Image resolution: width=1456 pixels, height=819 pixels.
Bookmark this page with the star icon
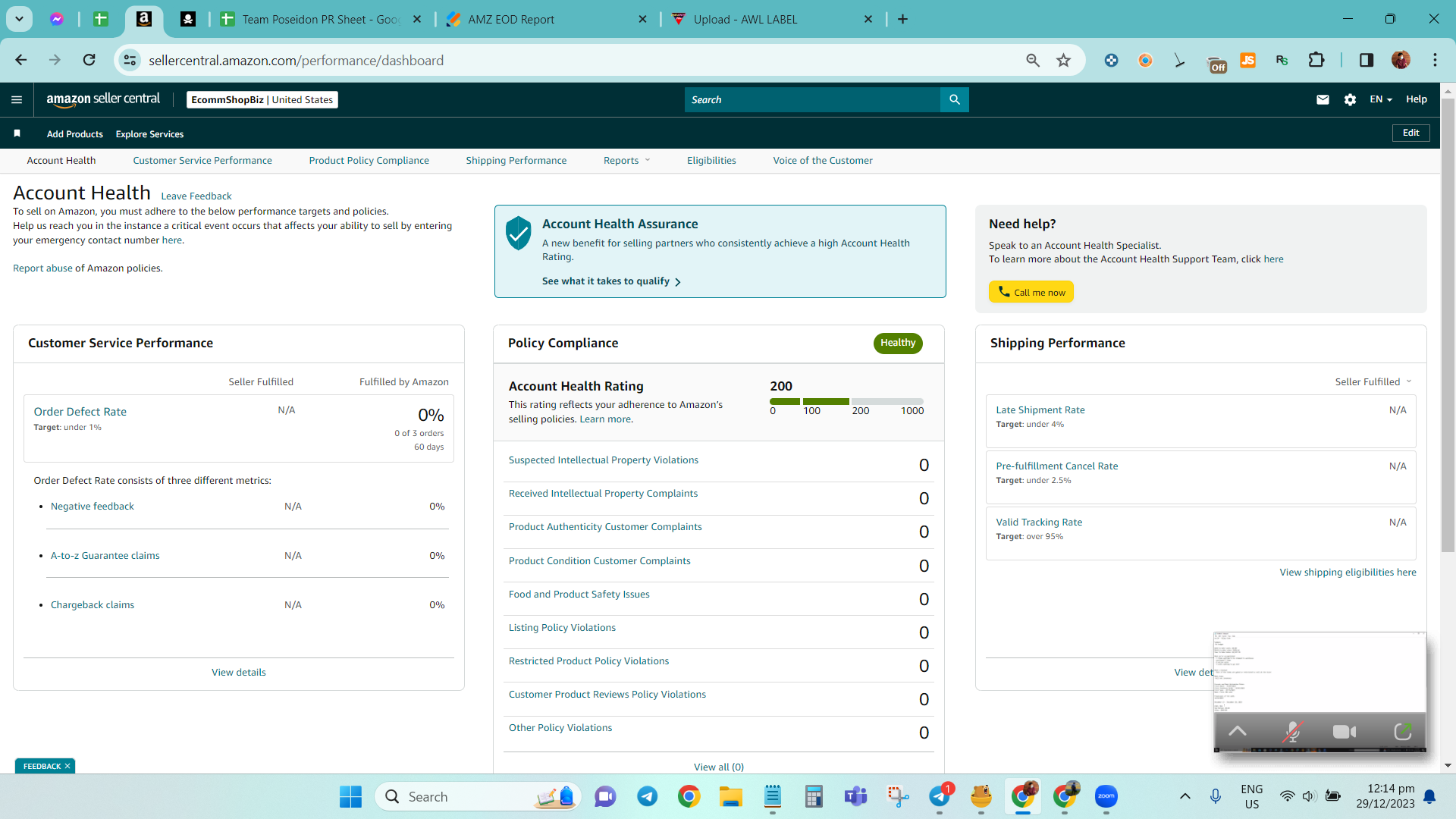(1064, 60)
